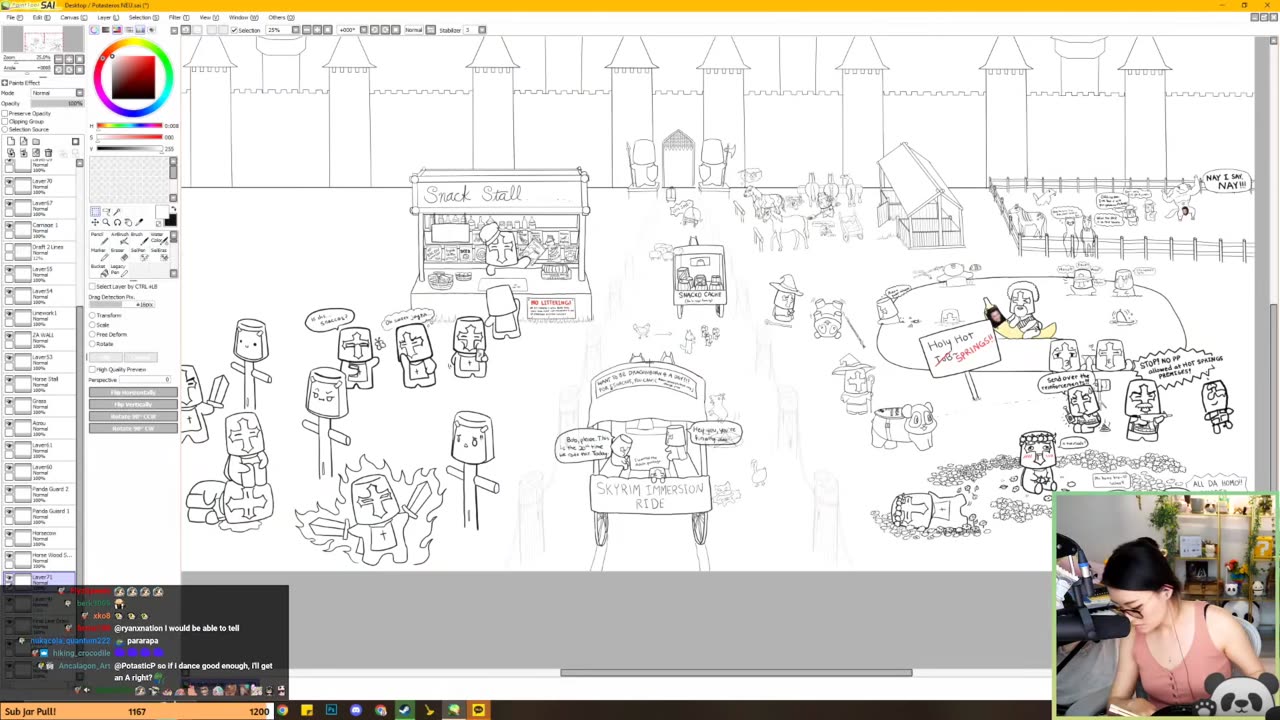Select the Rotate canvas tool
The image size is (1280, 720).
pos(117,222)
